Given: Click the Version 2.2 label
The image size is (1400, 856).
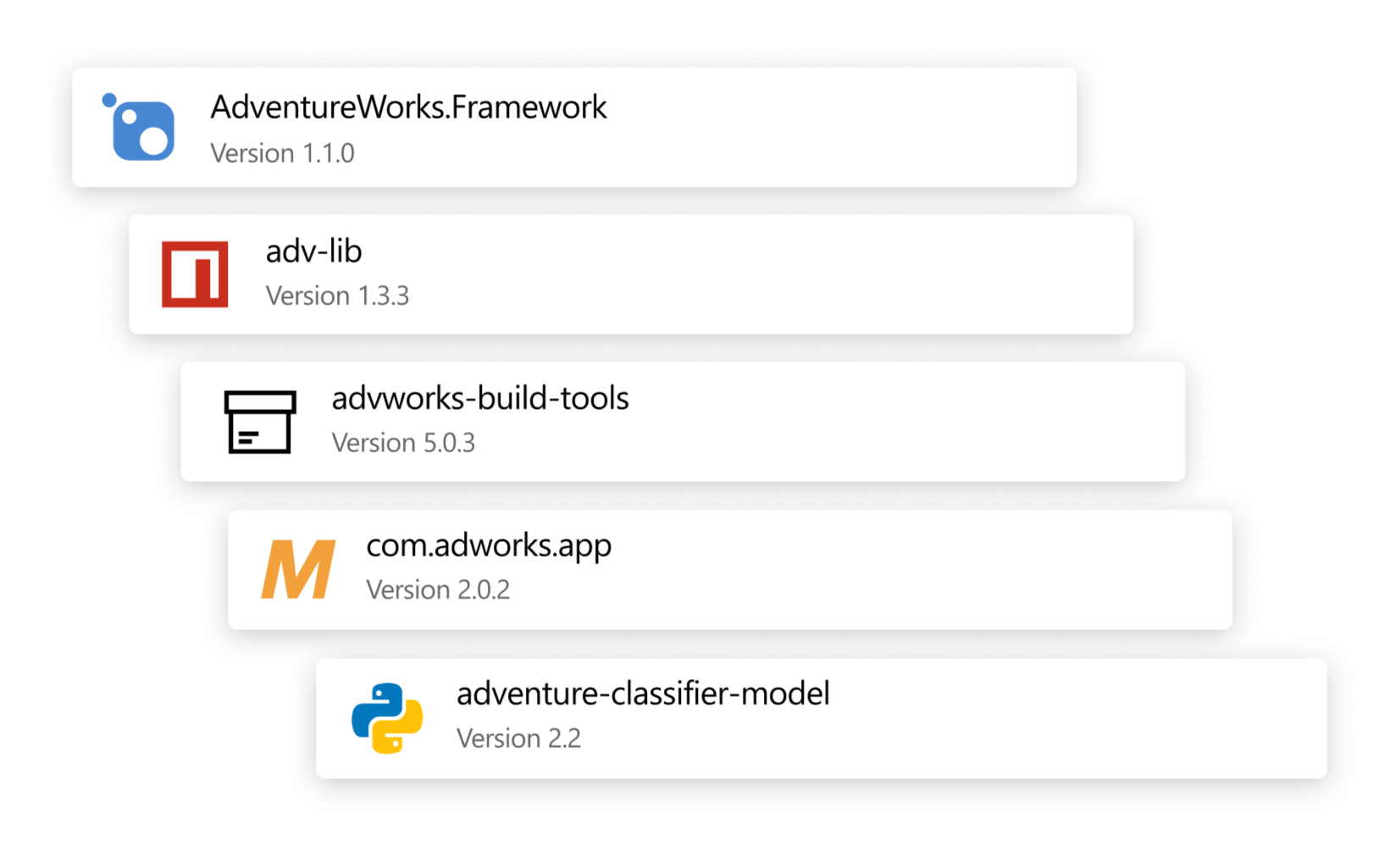Looking at the screenshot, I should tap(518, 739).
